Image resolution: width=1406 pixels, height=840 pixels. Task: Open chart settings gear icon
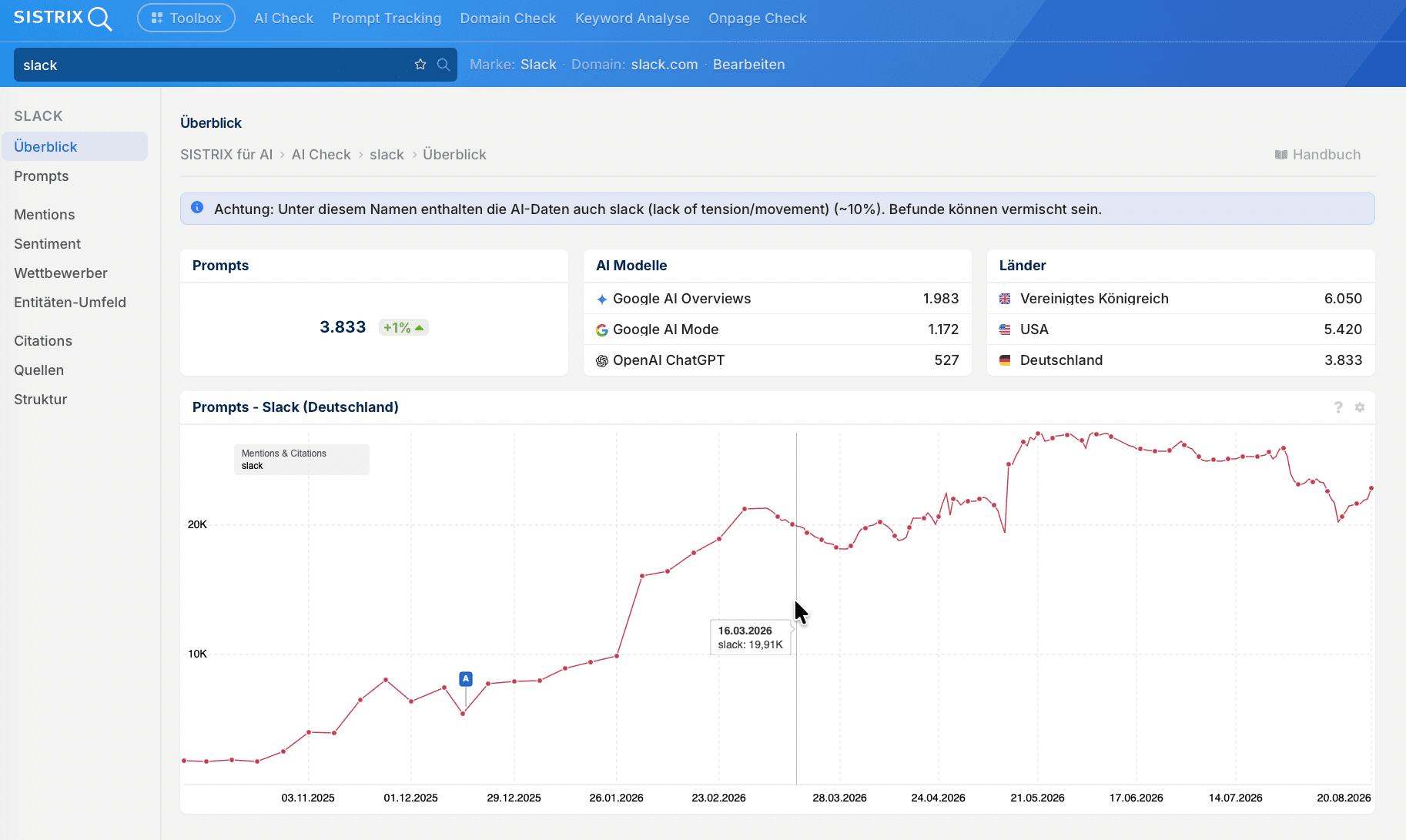(1360, 407)
